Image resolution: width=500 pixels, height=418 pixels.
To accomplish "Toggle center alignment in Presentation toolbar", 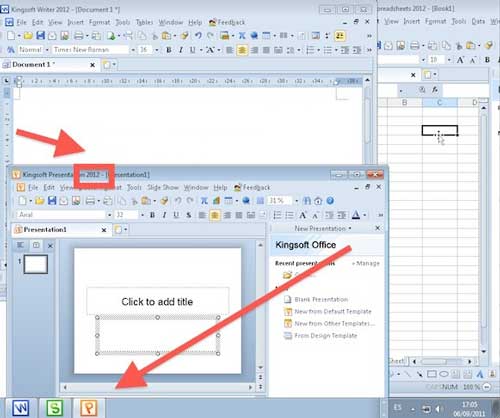I will 215,215.
